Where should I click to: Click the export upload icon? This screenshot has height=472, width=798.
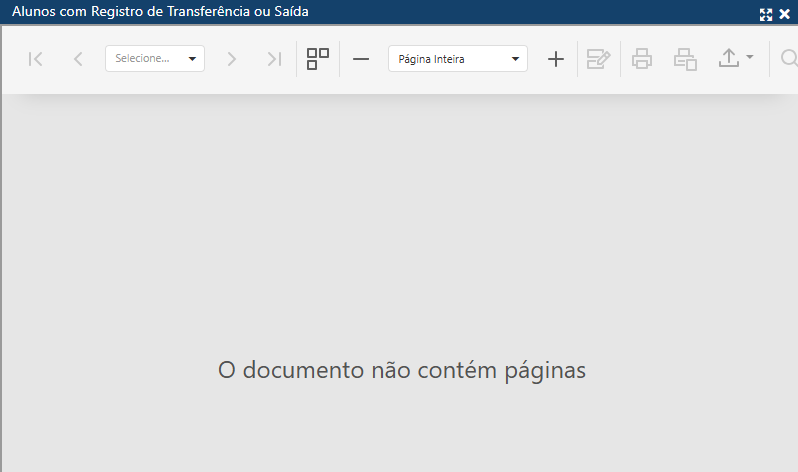[729, 59]
